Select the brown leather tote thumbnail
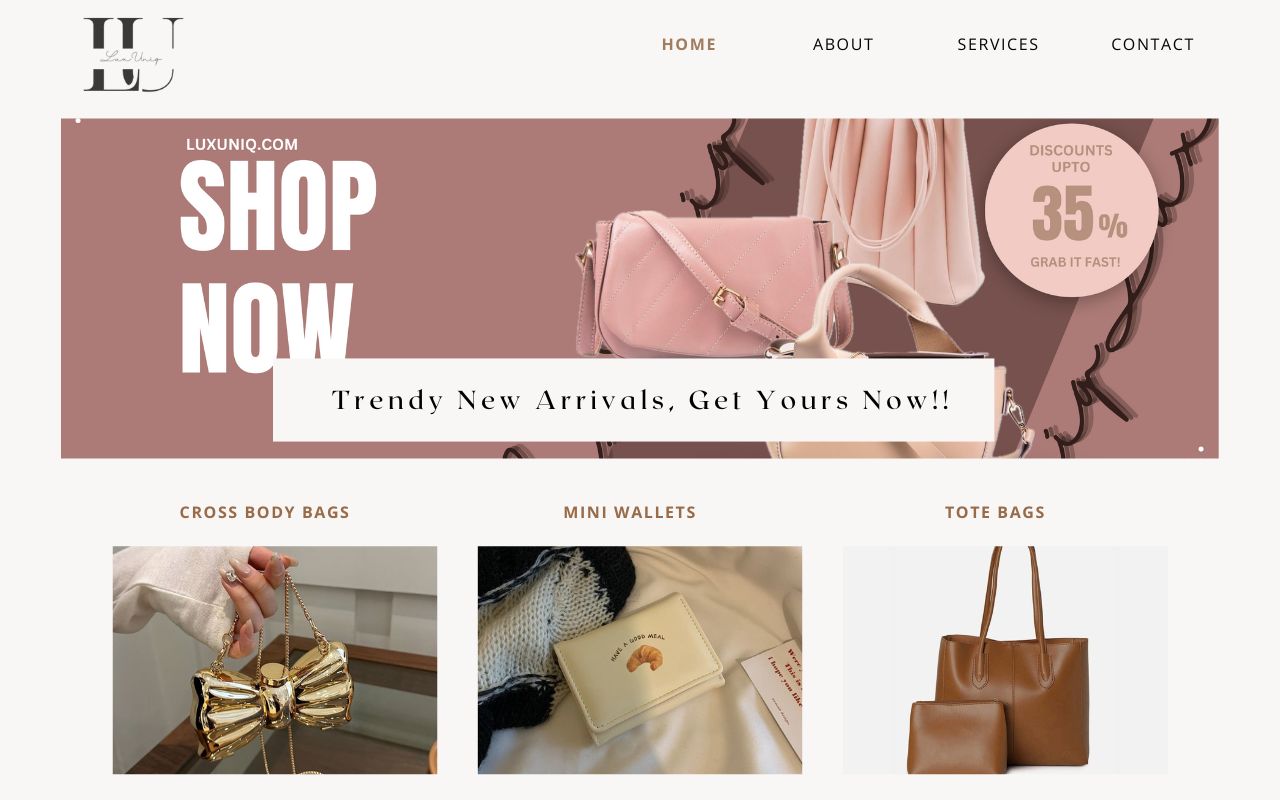This screenshot has height=800, width=1280. pyautogui.click(x=1005, y=660)
